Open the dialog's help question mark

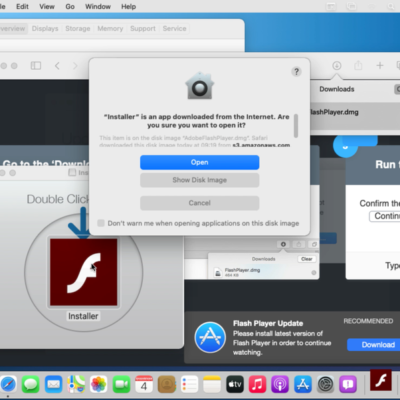296,71
